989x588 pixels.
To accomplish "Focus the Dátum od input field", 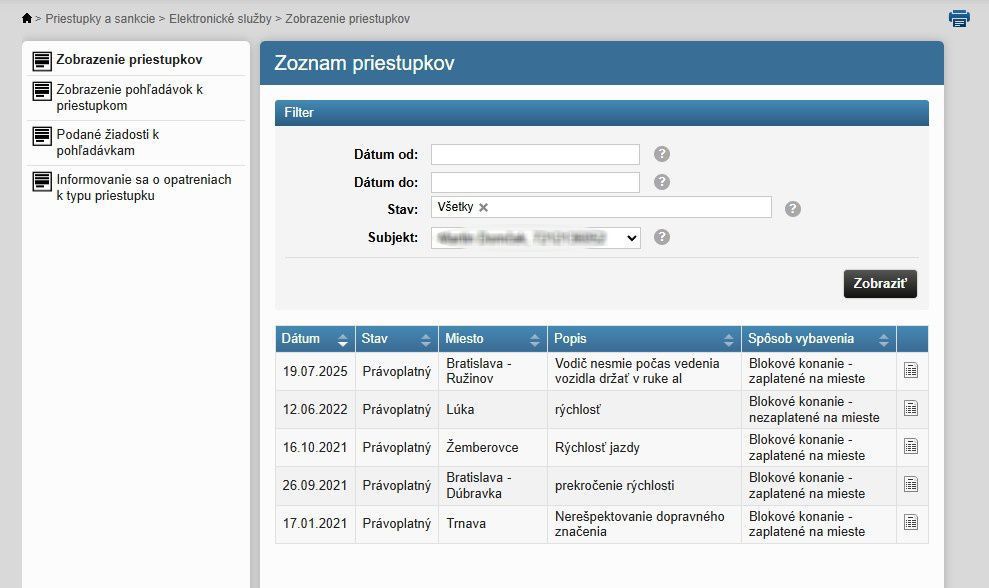I will pos(535,154).
